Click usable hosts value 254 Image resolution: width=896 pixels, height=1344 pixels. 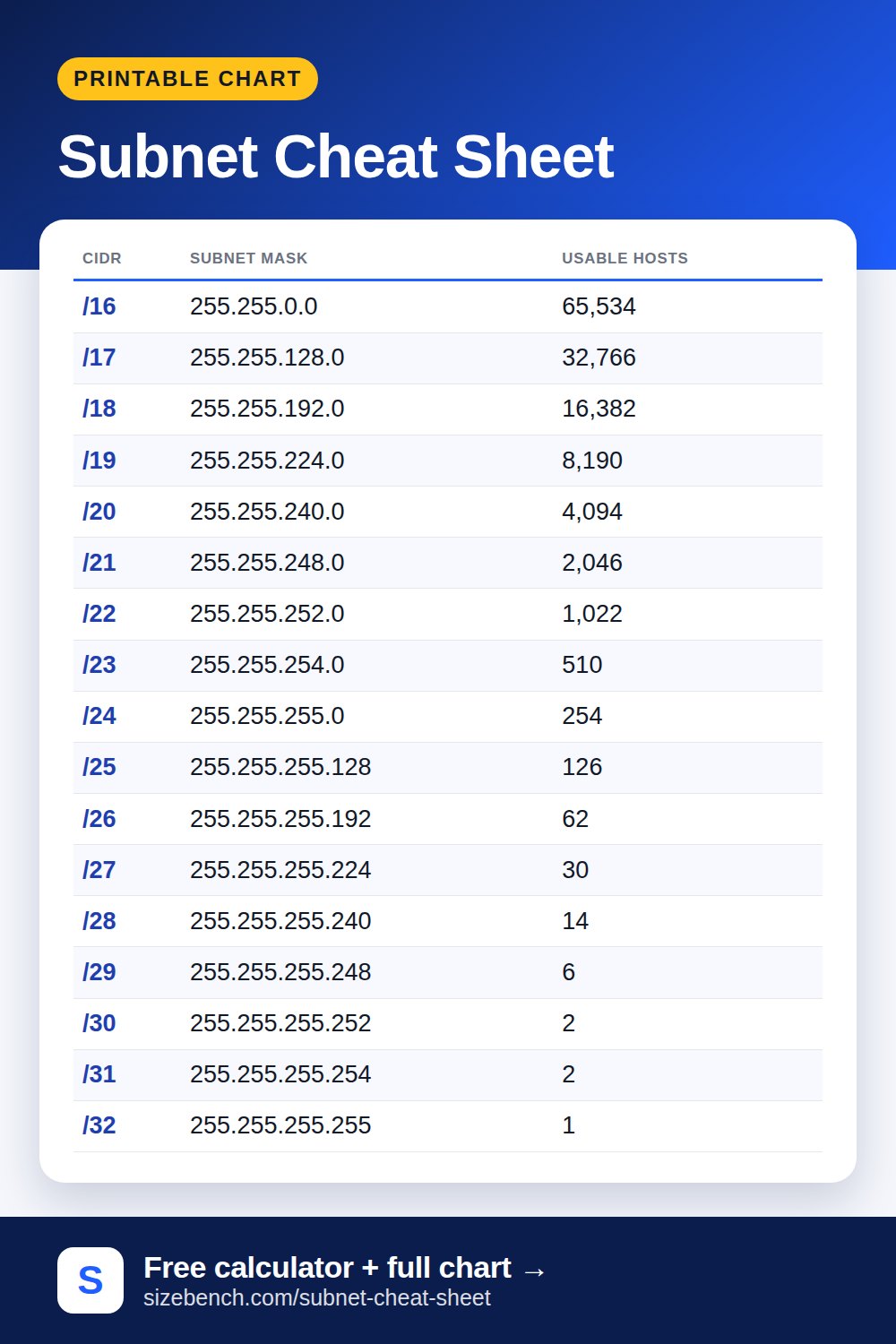click(x=582, y=716)
